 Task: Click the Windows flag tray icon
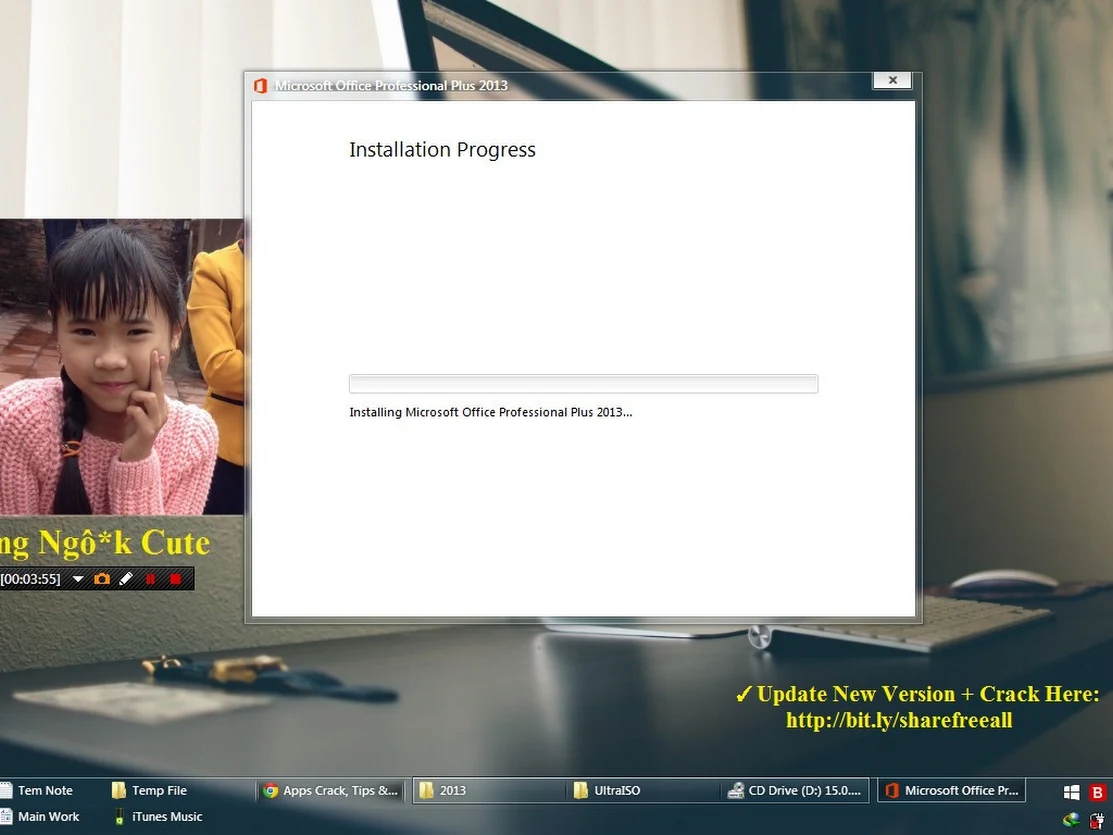(x=1072, y=792)
